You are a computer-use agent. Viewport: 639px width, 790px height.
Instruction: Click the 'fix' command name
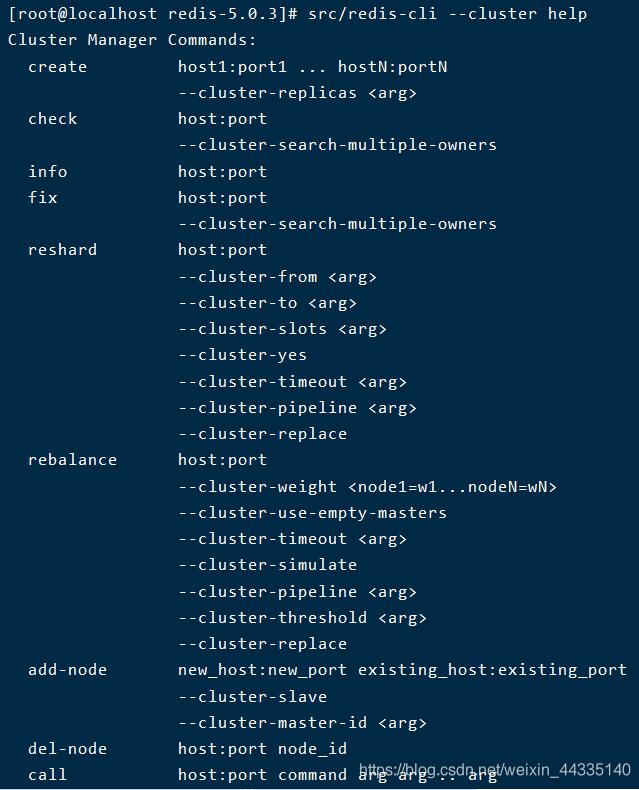42,198
